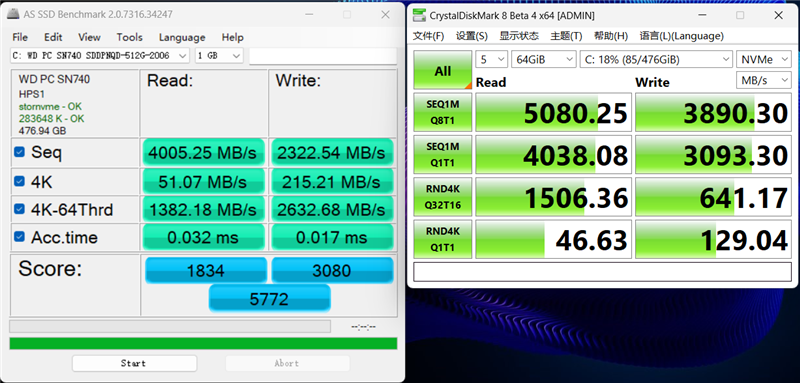Screen dimensions: 800x383
Task: Uncheck the Seq test checkbox
Action: pyautogui.click(x=19, y=152)
